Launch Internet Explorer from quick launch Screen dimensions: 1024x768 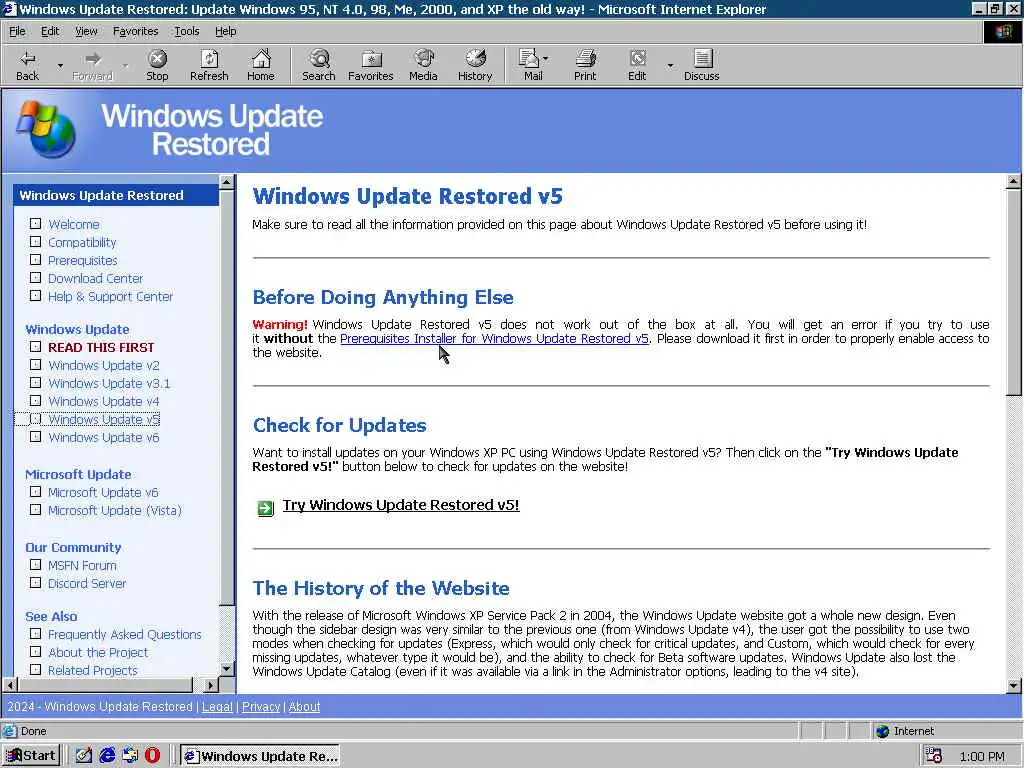tap(107, 756)
